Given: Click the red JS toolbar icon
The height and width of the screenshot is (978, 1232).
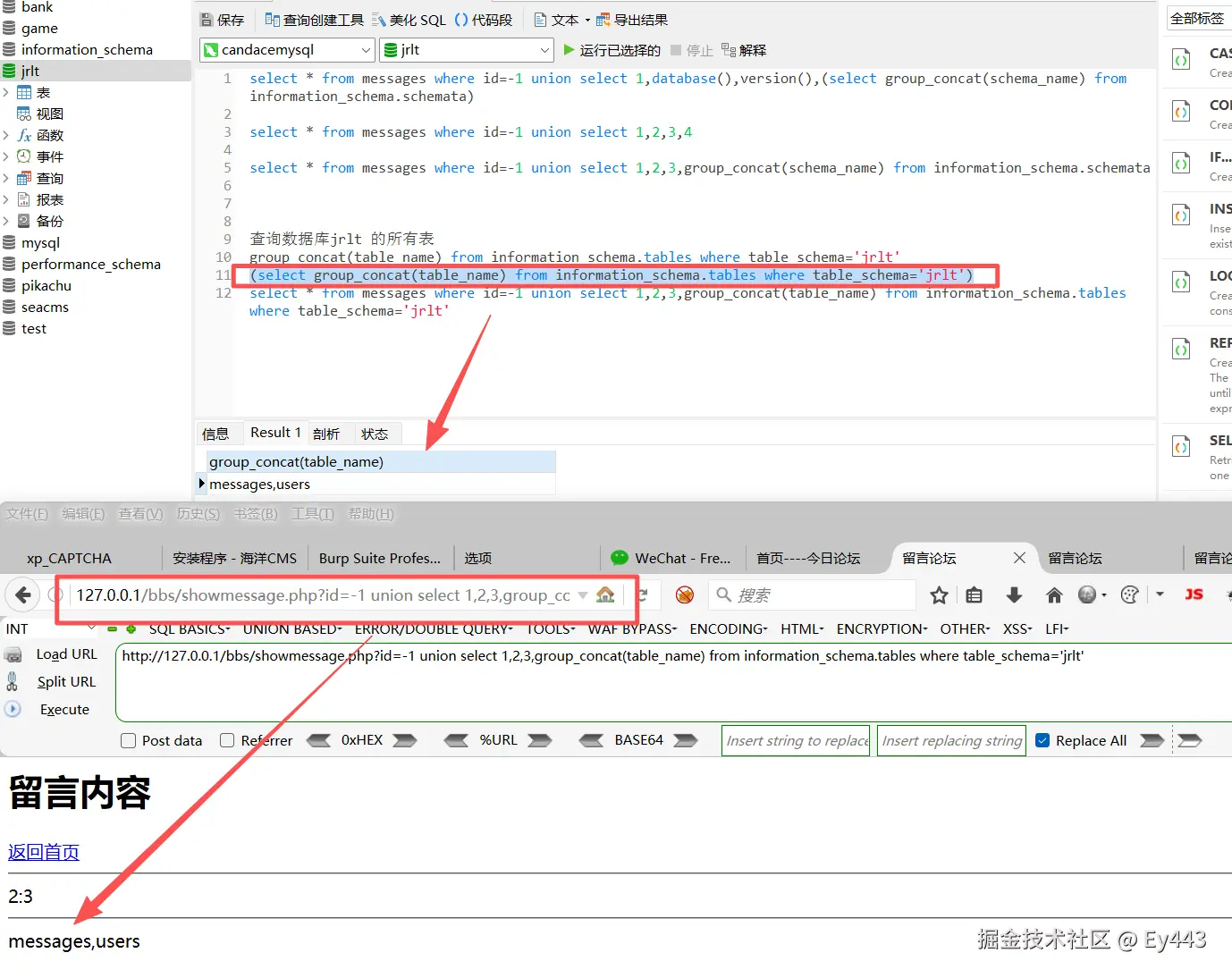Looking at the screenshot, I should coord(1194,594).
